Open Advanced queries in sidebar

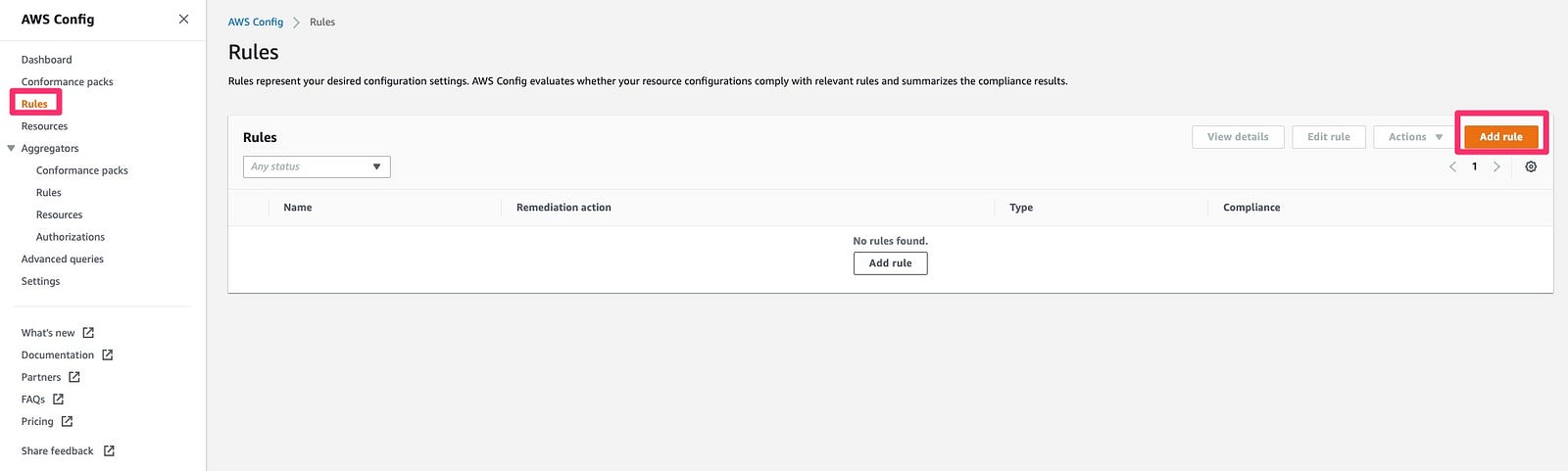[63, 259]
